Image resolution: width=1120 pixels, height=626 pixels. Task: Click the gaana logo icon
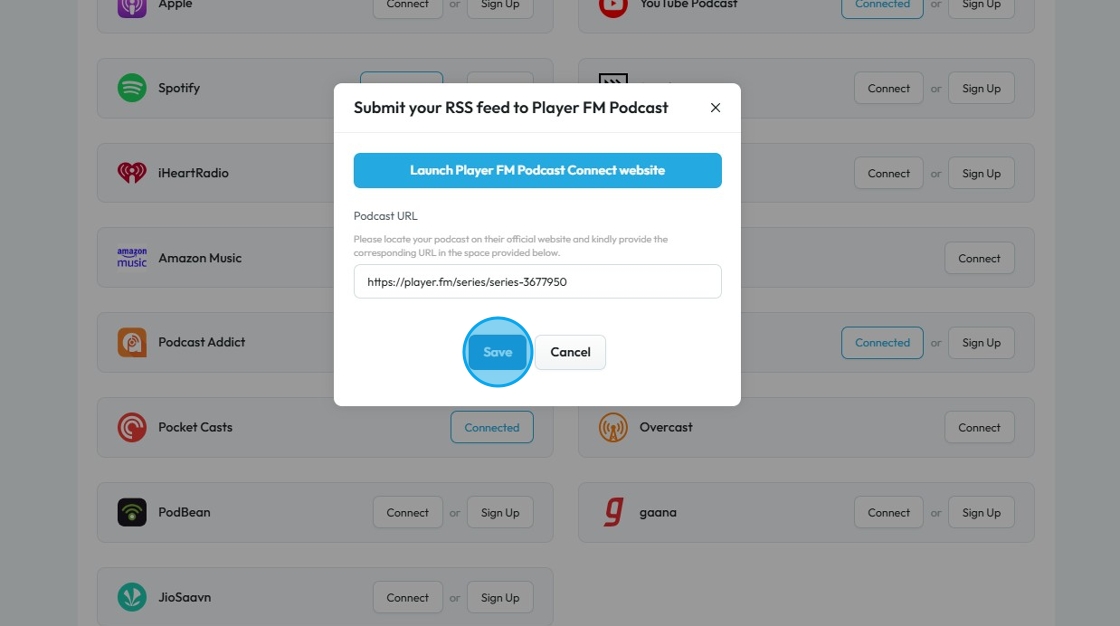tap(613, 512)
